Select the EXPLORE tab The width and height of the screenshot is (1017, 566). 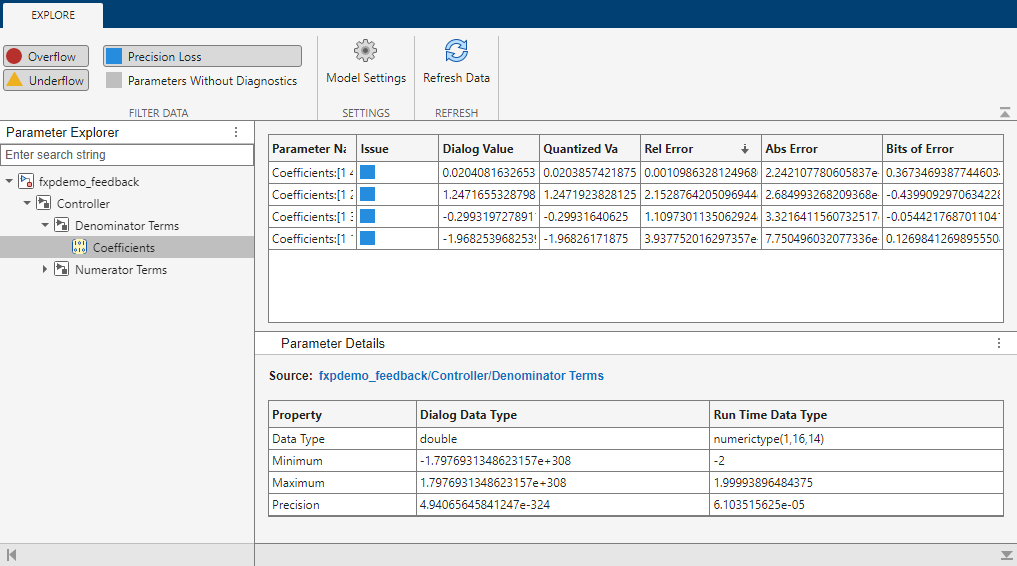click(x=51, y=15)
